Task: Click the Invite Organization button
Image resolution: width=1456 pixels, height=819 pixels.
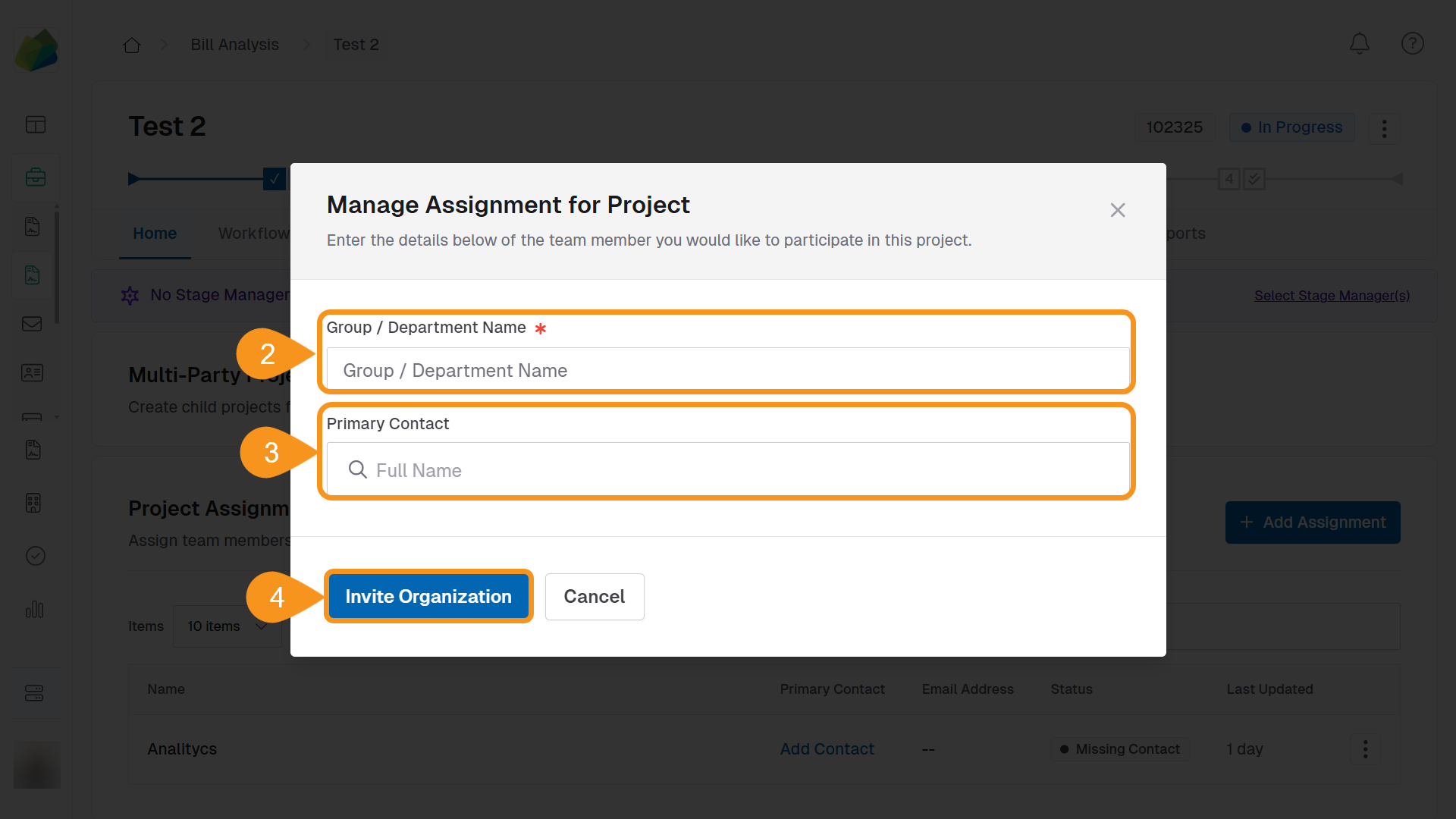Action: [428, 597]
